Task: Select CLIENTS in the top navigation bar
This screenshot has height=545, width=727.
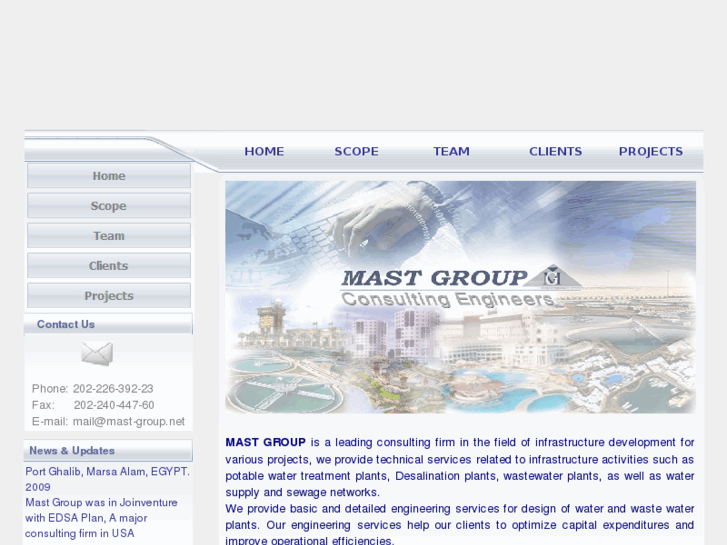Action: point(555,152)
